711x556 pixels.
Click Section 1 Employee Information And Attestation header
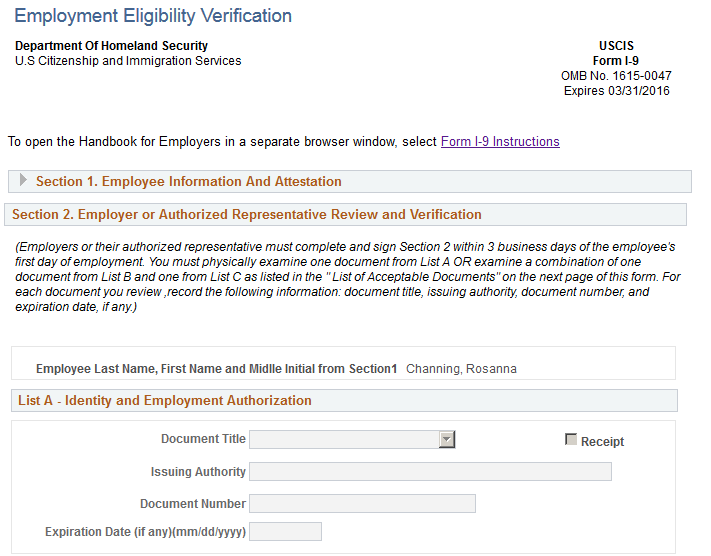[189, 181]
